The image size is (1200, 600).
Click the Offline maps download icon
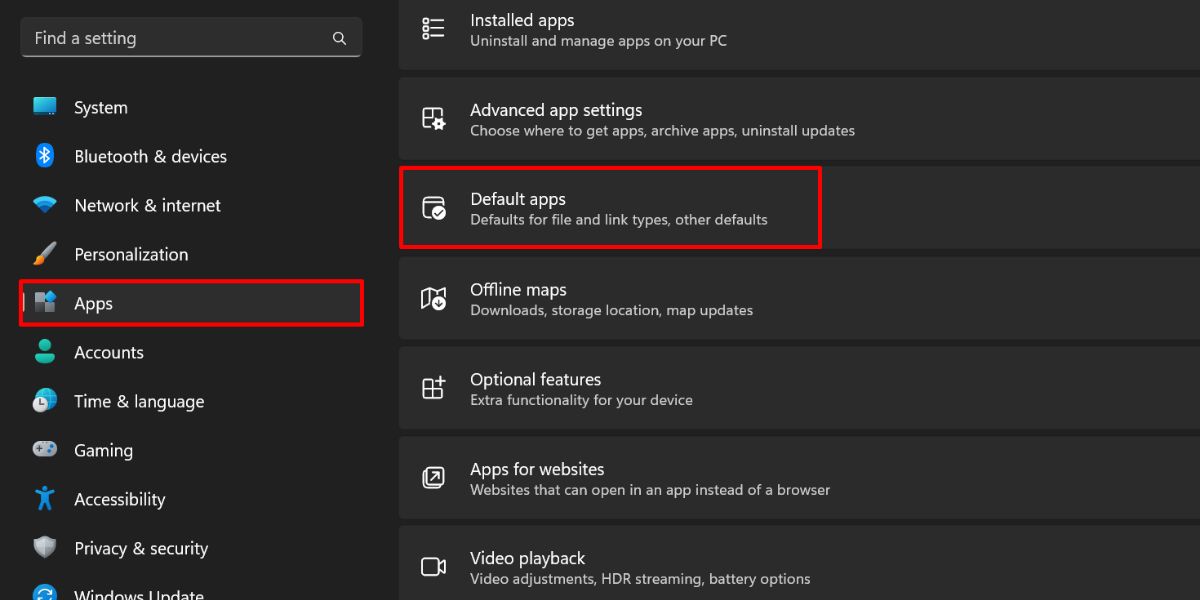[433, 298]
